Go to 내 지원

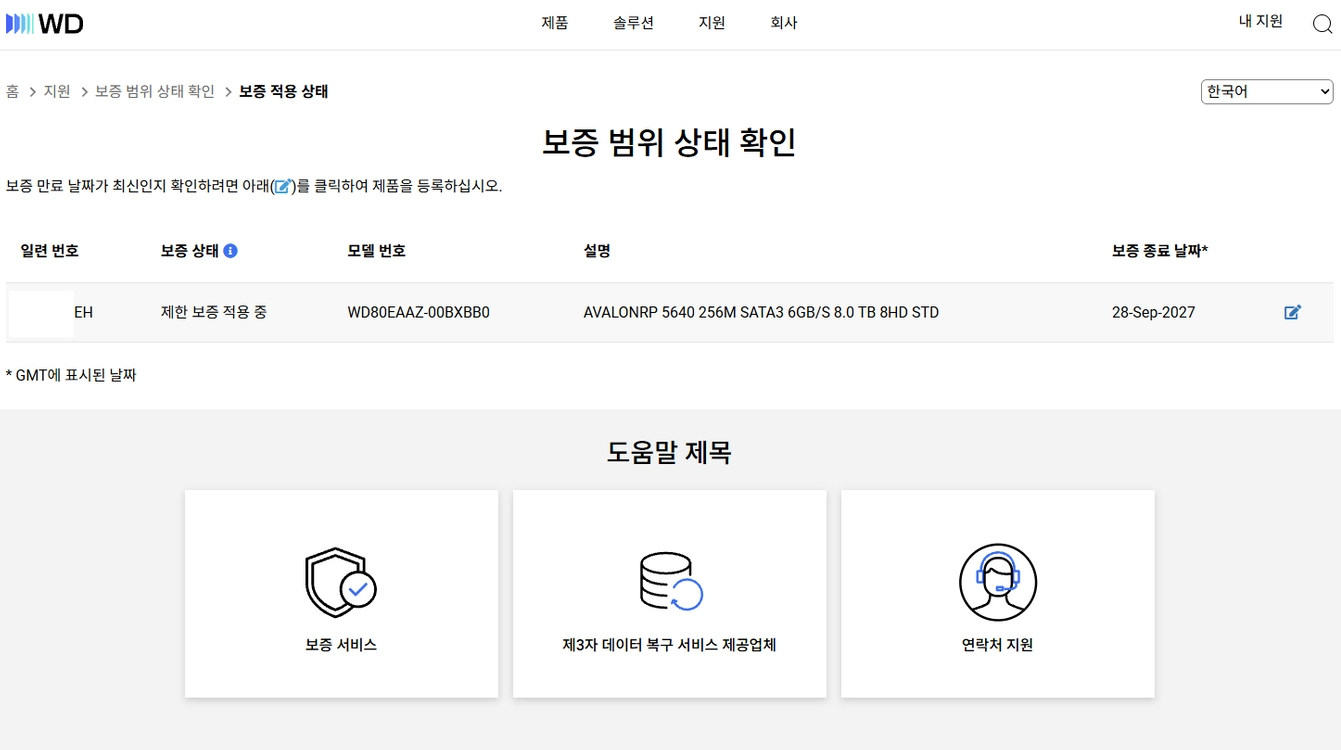click(1260, 21)
